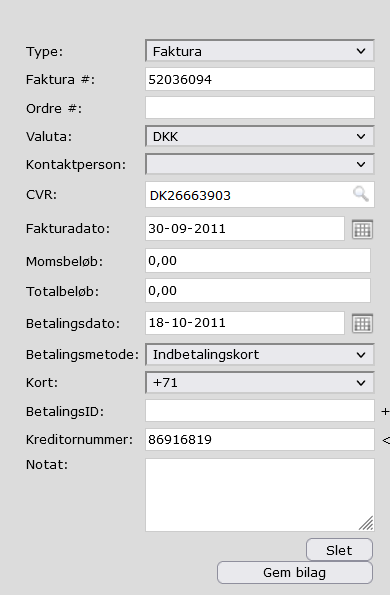Click the Totalbeløb: label
Image resolution: width=390 pixels, height=595 pixels.
pos(63,291)
